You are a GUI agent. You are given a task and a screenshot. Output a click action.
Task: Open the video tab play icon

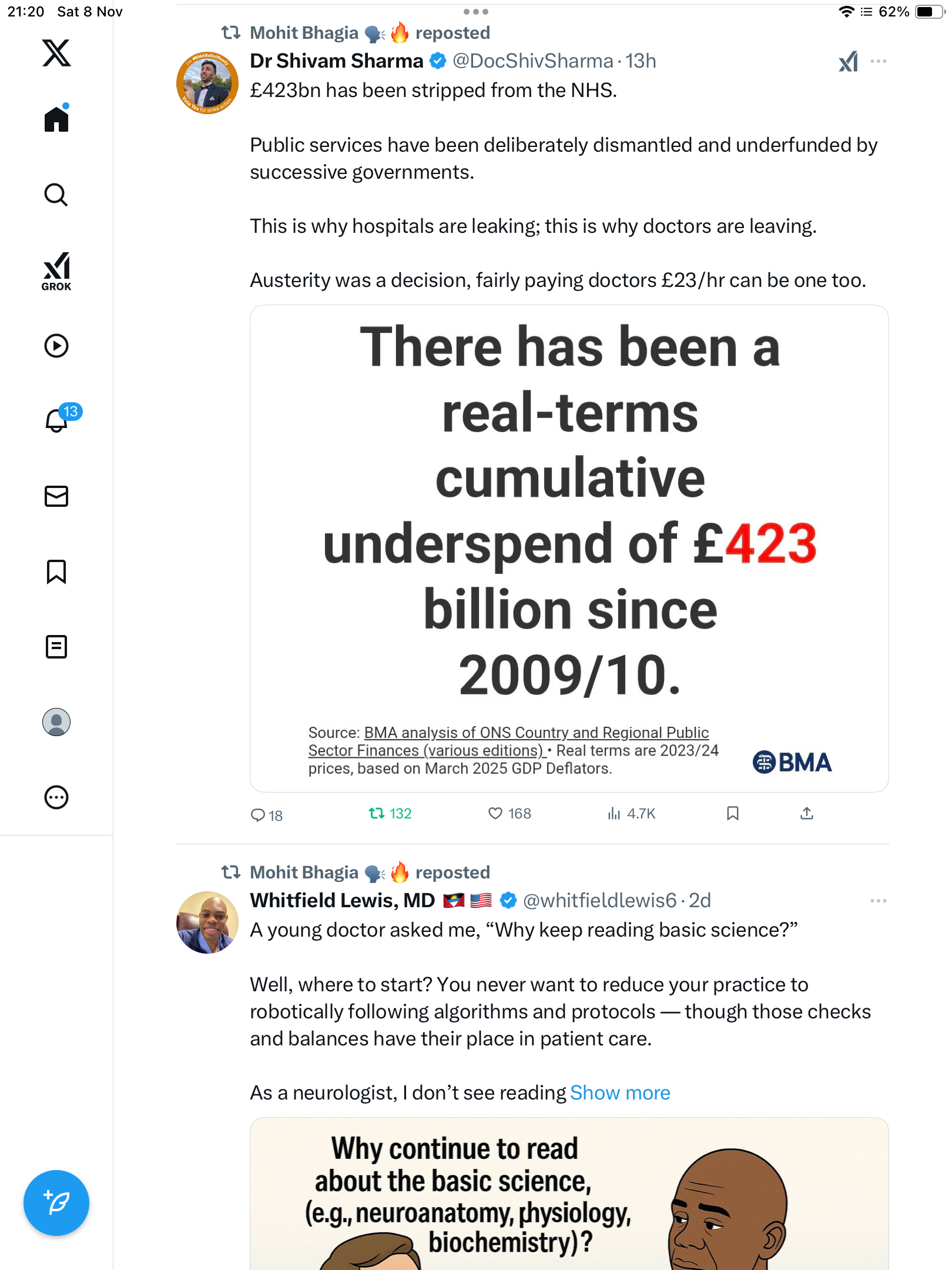56,346
